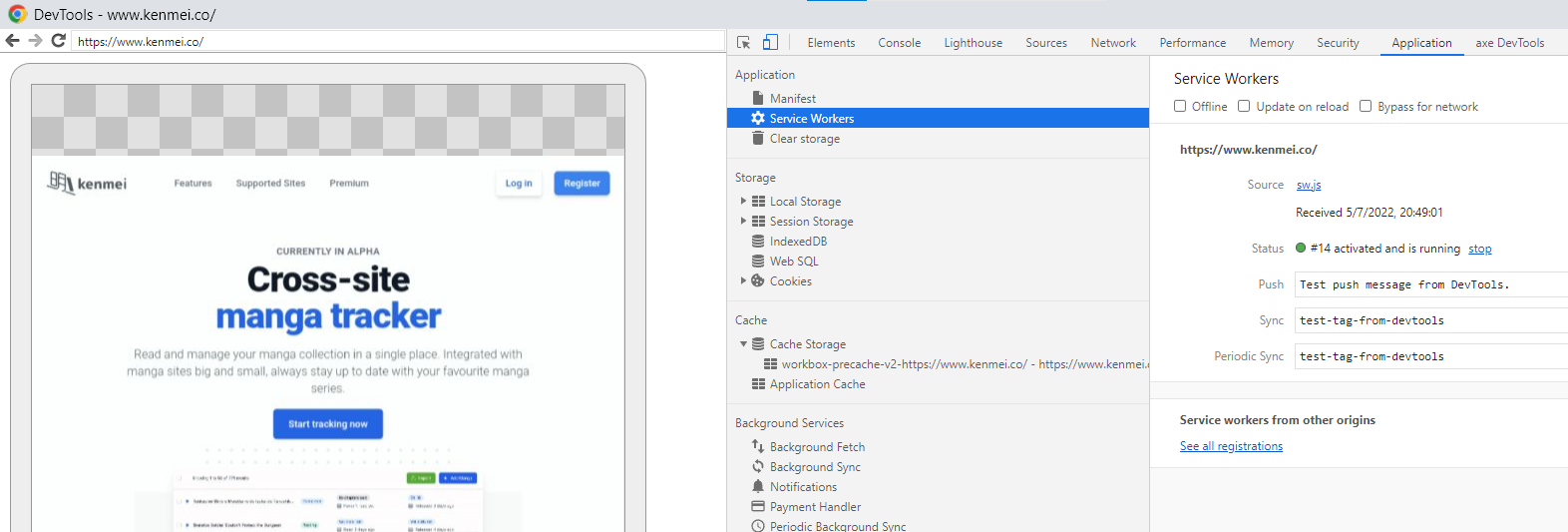The image size is (1568, 532).
Task: Open the Network tab
Action: pyautogui.click(x=1113, y=43)
